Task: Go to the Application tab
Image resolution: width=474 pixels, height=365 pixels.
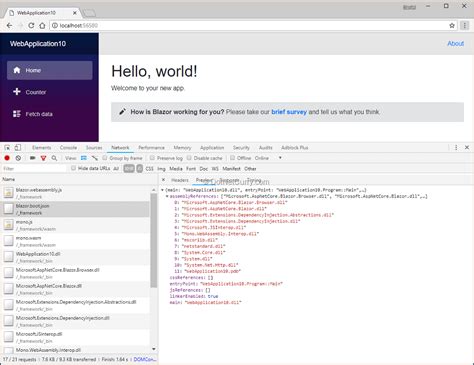Action: pos(212,147)
